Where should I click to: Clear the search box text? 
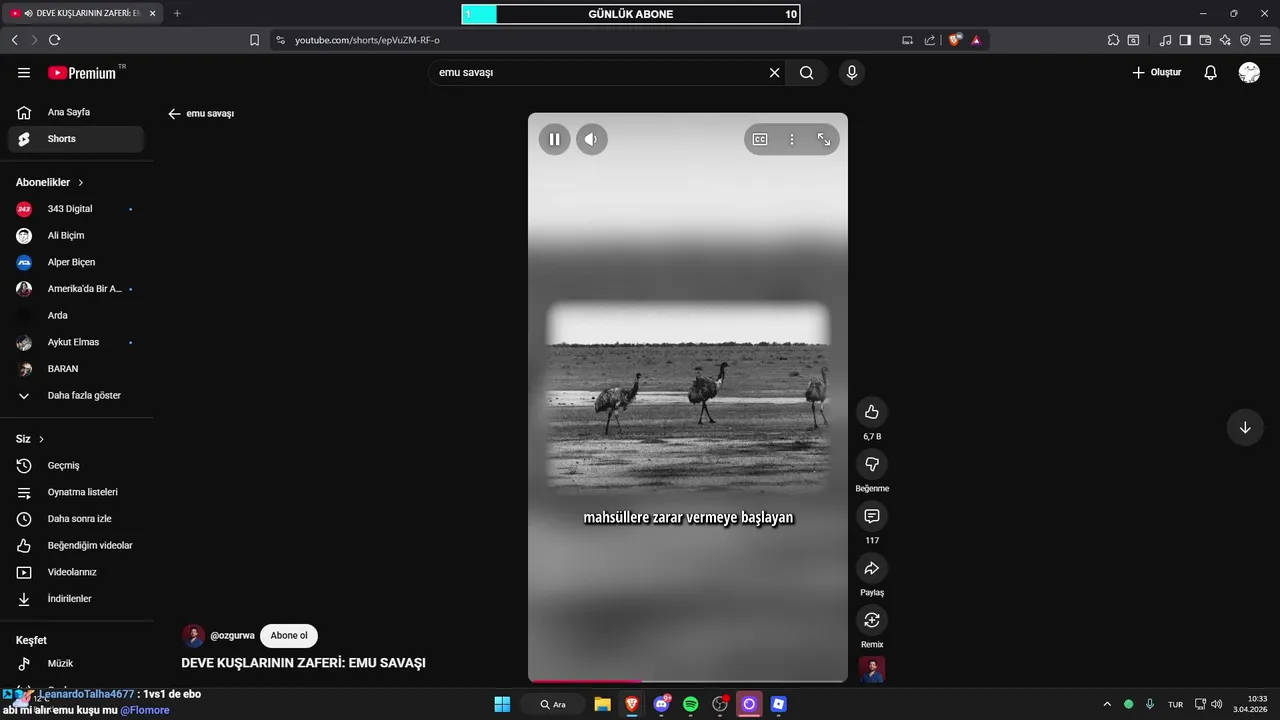pos(774,73)
